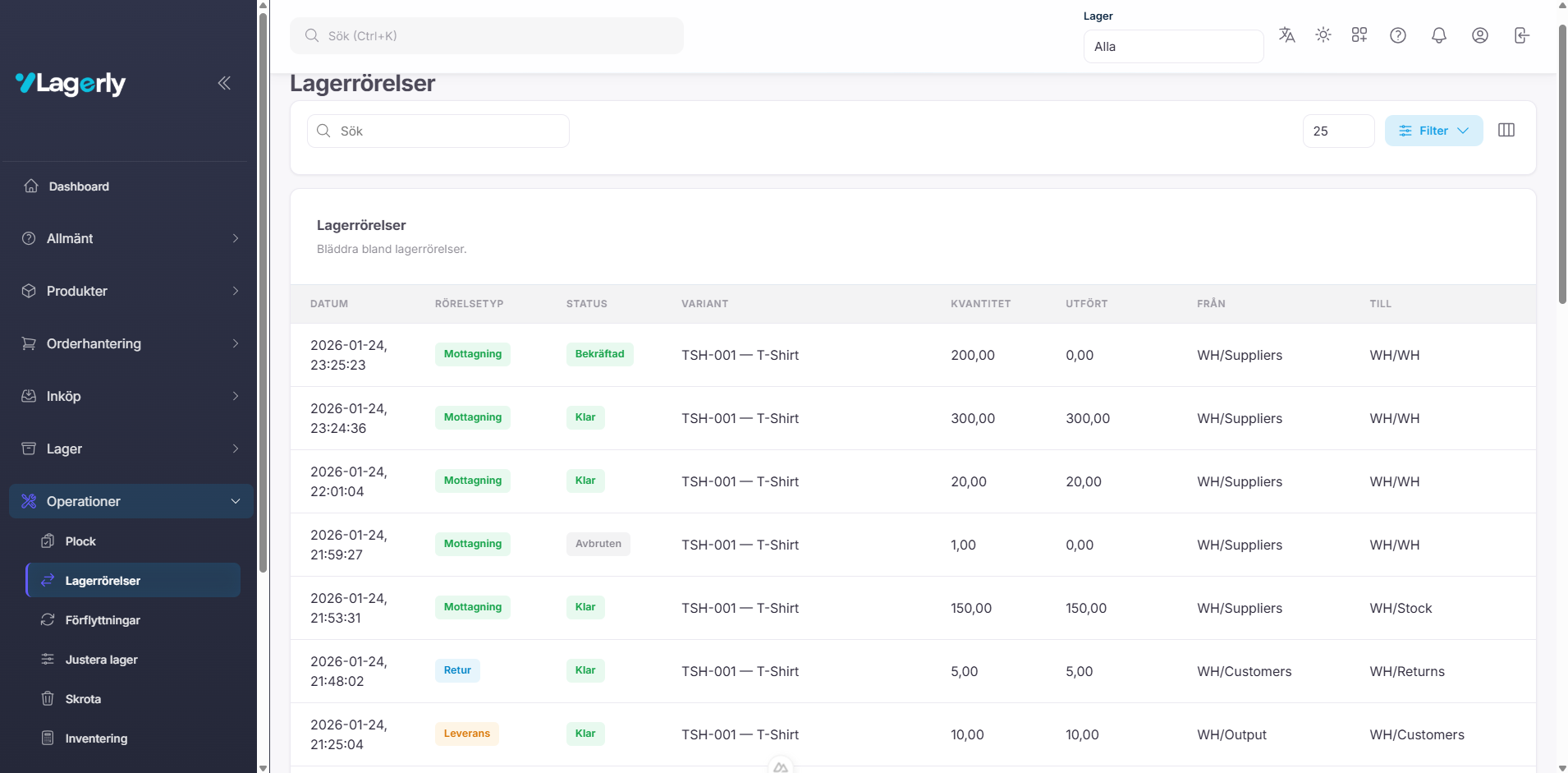Image resolution: width=1568 pixels, height=773 pixels.
Task: Click the logout icon in header
Action: 1521,35
